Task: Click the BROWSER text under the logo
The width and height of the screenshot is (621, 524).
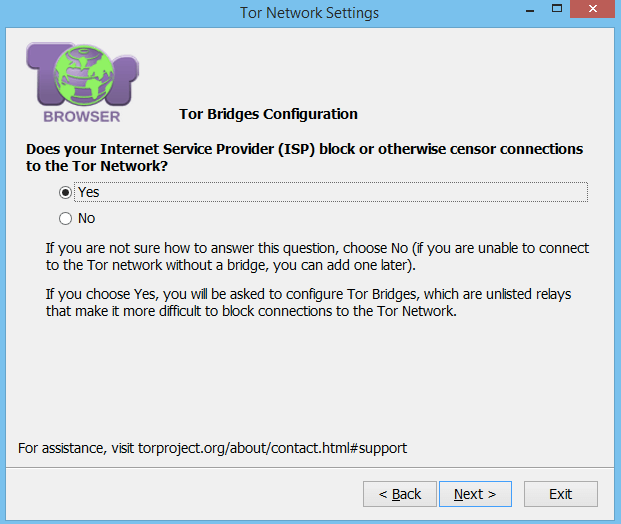Action: click(x=84, y=115)
